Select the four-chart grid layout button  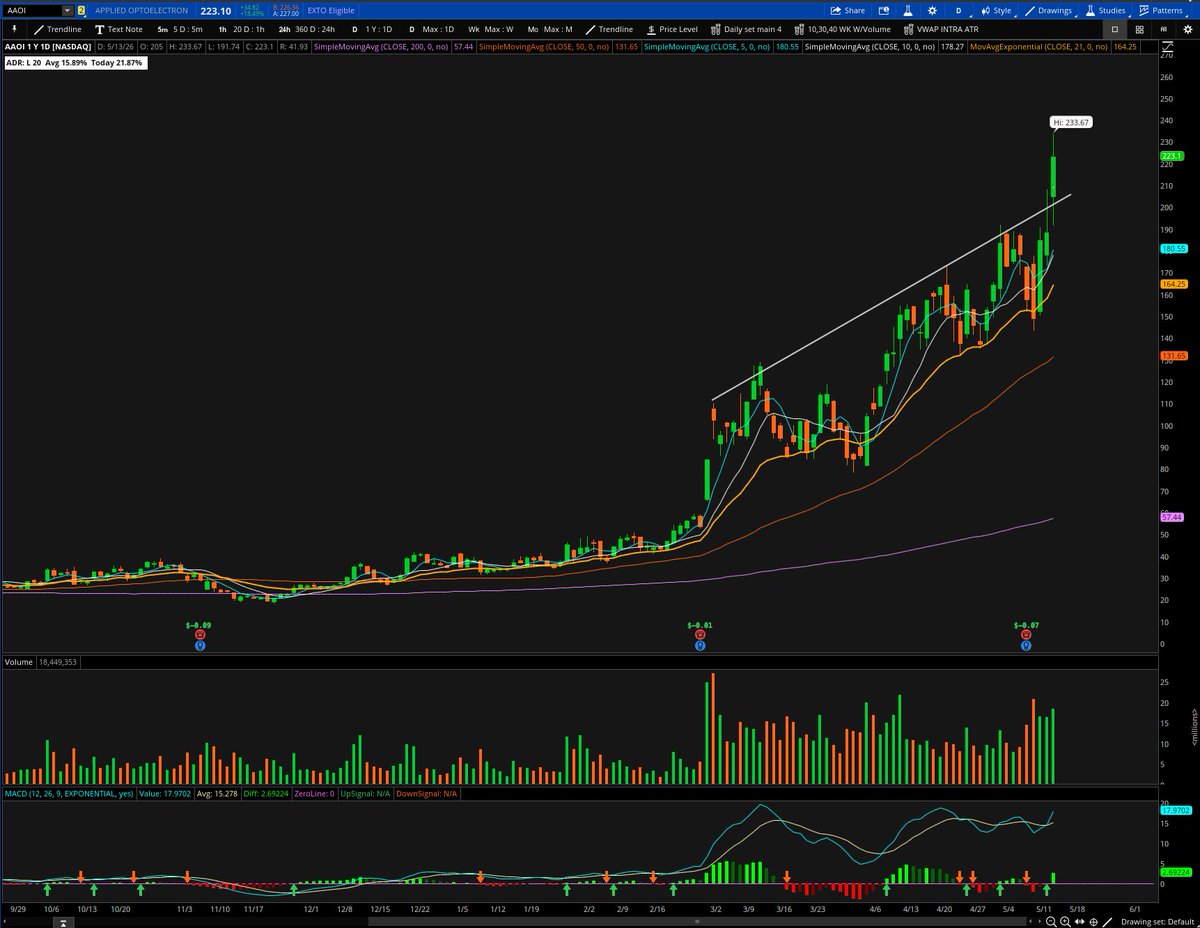coord(1140,29)
